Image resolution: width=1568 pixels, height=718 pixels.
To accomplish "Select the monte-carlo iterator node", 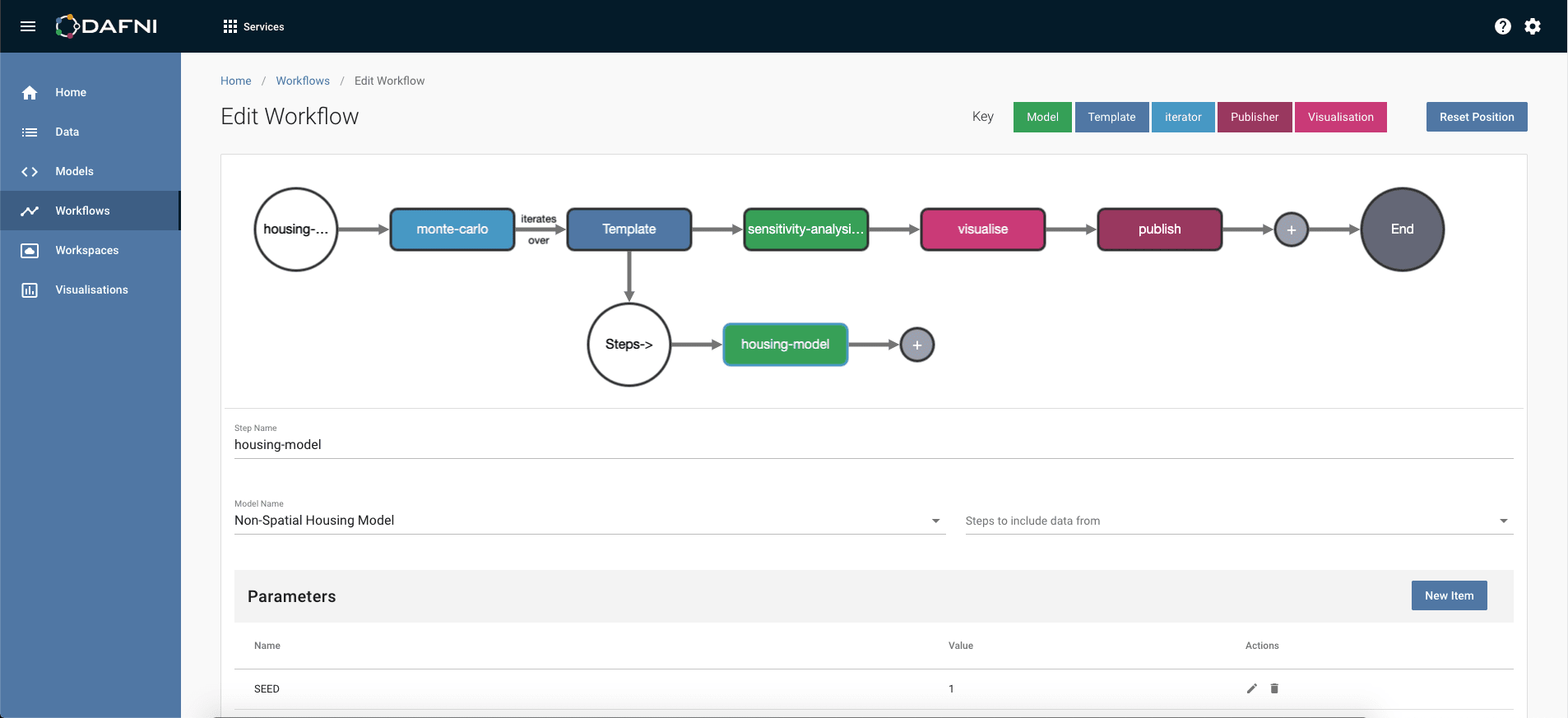I will (x=452, y=229).
